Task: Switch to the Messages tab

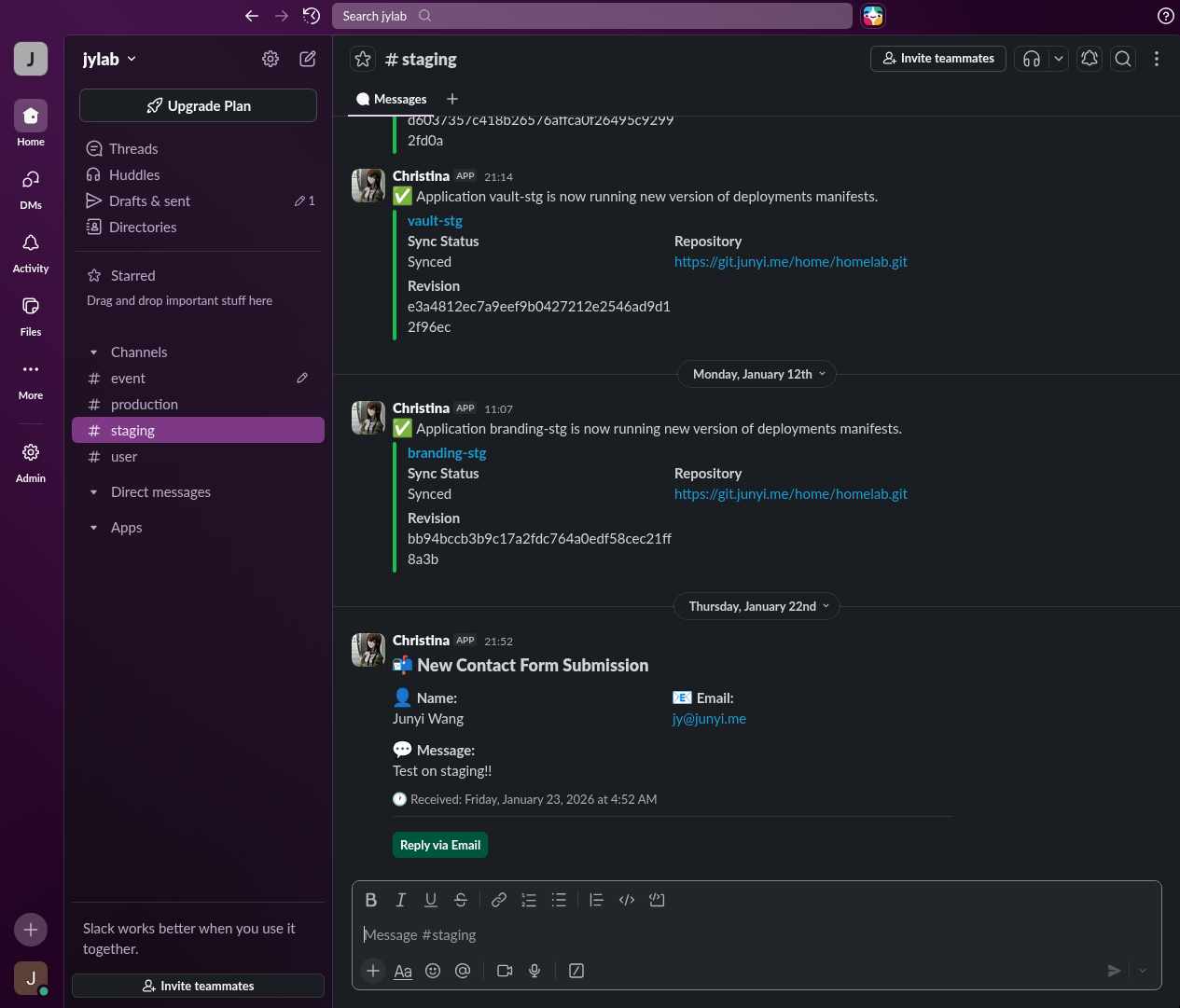Action: [x=392, y=99]
